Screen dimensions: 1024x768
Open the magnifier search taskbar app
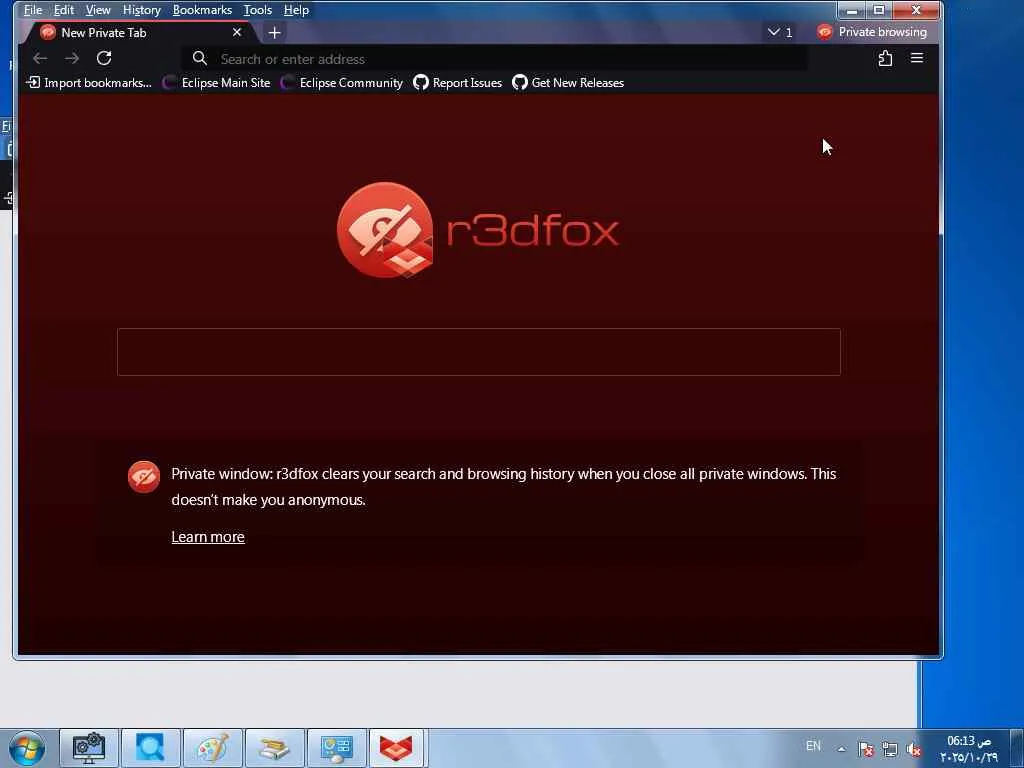[150, 748]
